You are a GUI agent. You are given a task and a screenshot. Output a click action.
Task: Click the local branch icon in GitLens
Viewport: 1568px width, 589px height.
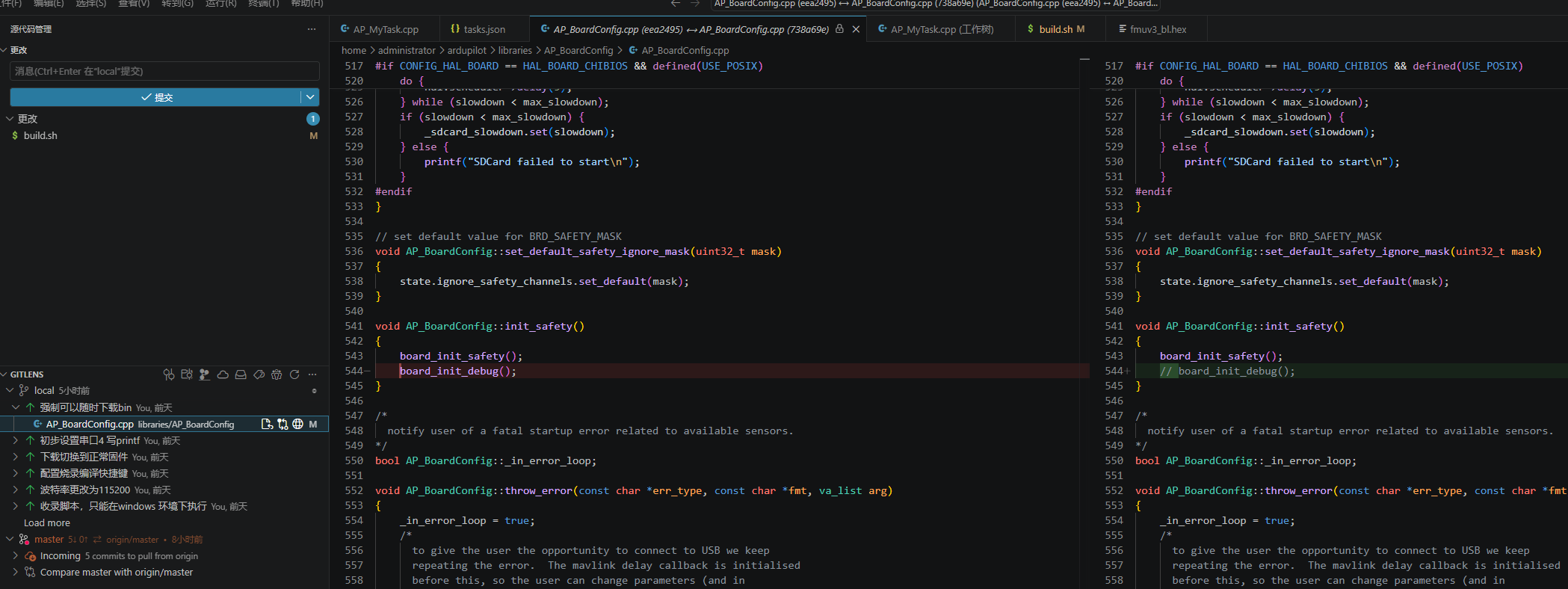tap(24, 390)
